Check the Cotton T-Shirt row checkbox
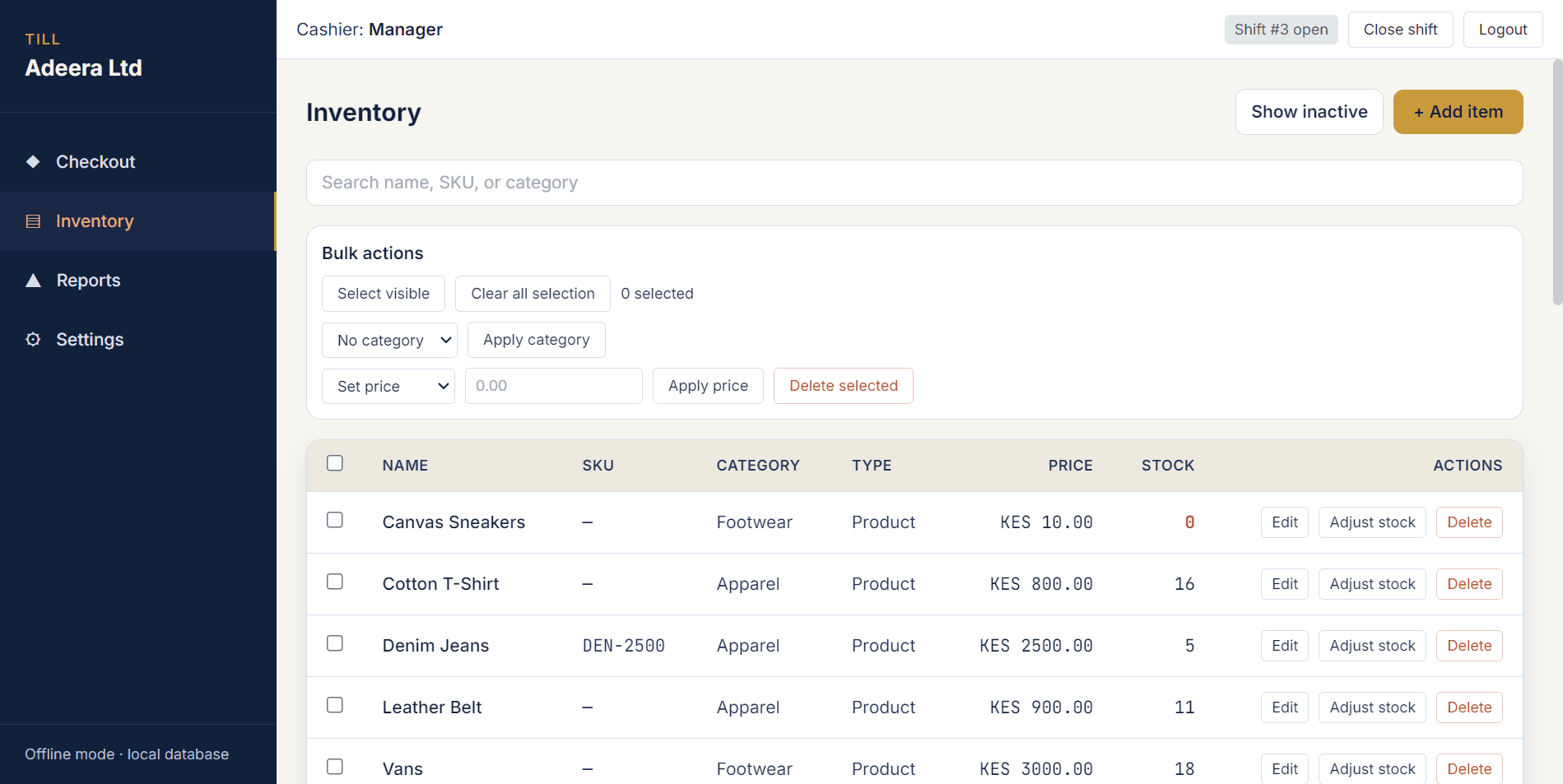 click(335, 582)
